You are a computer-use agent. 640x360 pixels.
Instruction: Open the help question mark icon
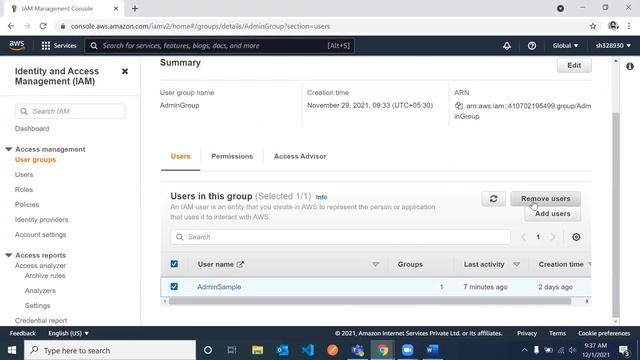tap(531, 46)
